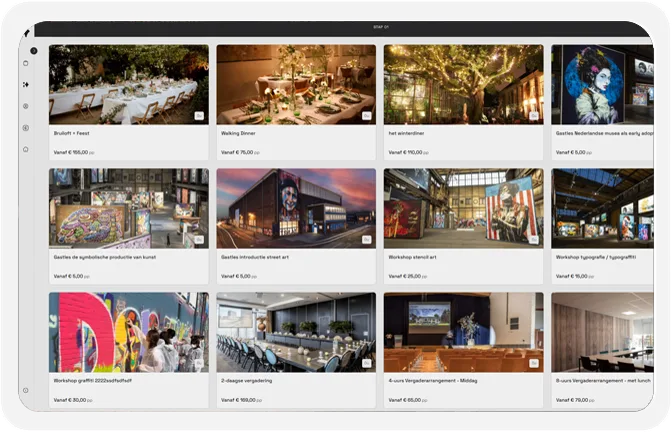Screen dimensions: 672x432
Task: Select the 'Walking Dinner' title
Action: (238, 133)
